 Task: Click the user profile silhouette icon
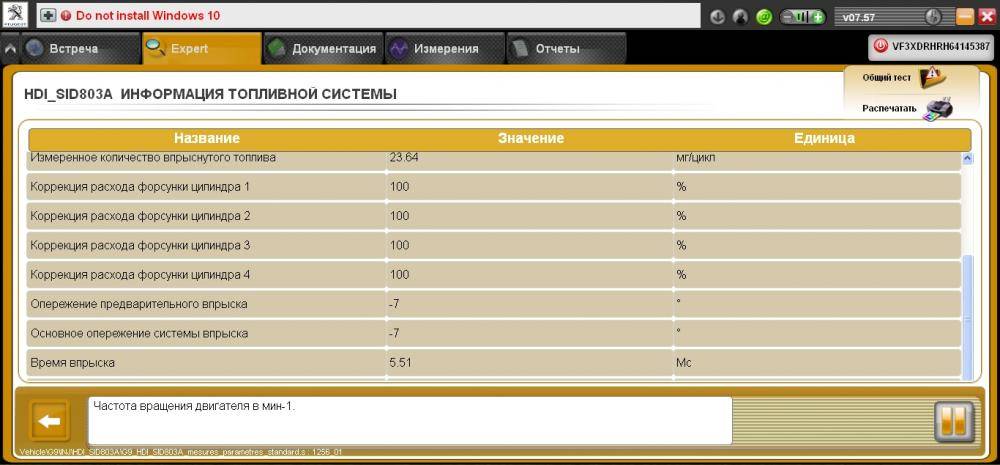tap(740, 17)
